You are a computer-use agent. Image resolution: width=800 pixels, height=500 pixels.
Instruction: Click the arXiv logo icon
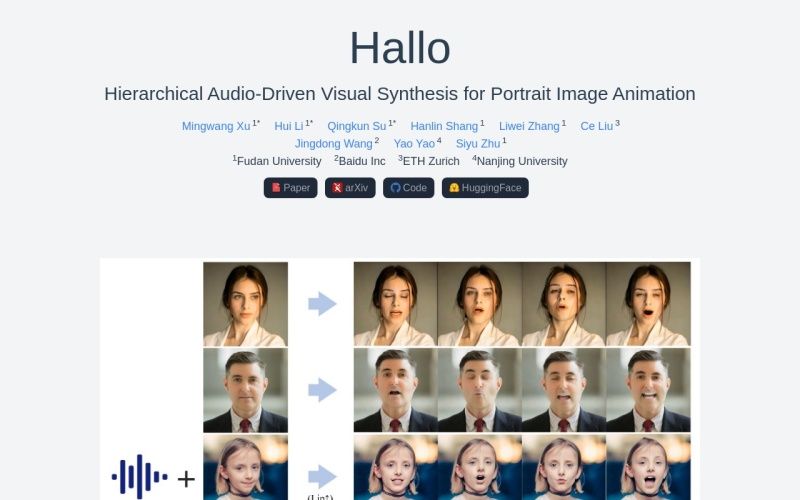(337, 188)
